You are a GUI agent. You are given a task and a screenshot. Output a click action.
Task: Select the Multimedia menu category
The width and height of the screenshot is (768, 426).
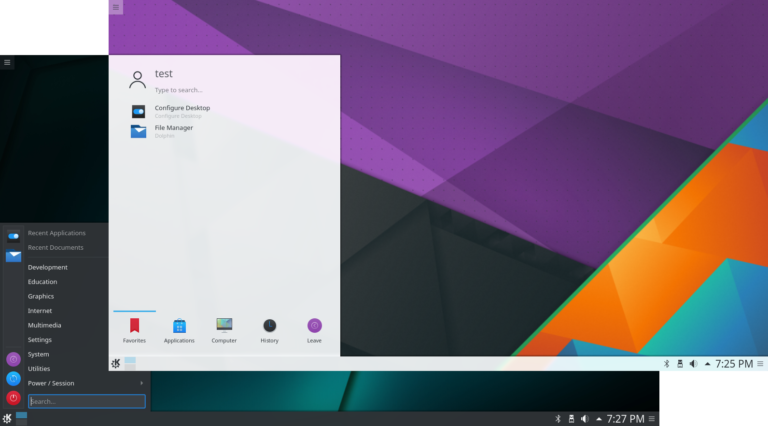tap(44, 325)
